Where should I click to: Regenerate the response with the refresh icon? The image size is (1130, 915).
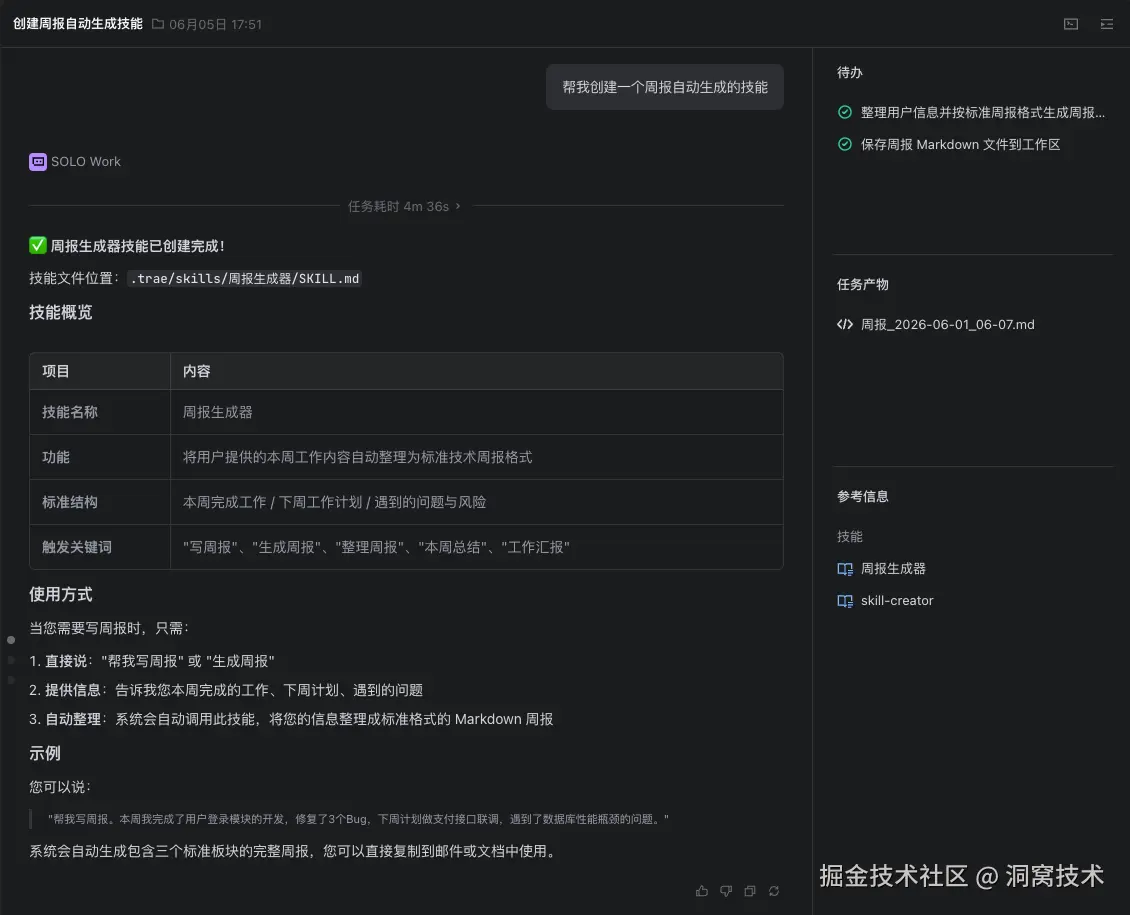[x=774, y=891]
